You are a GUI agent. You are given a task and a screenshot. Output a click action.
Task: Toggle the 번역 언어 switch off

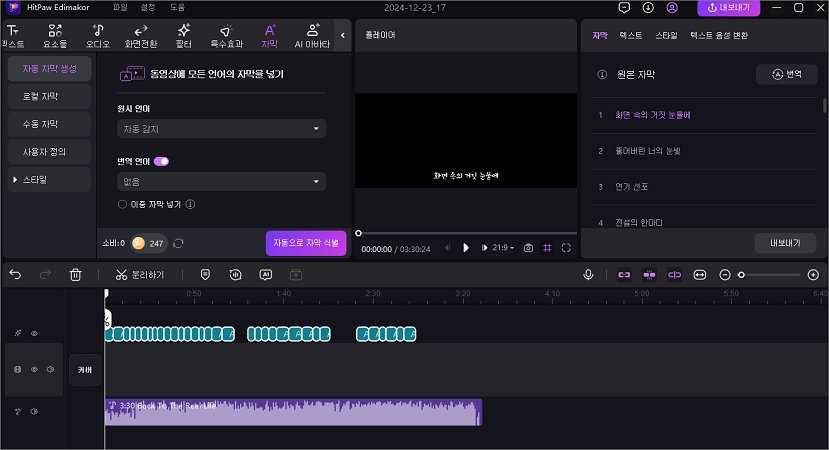point(161,161)
